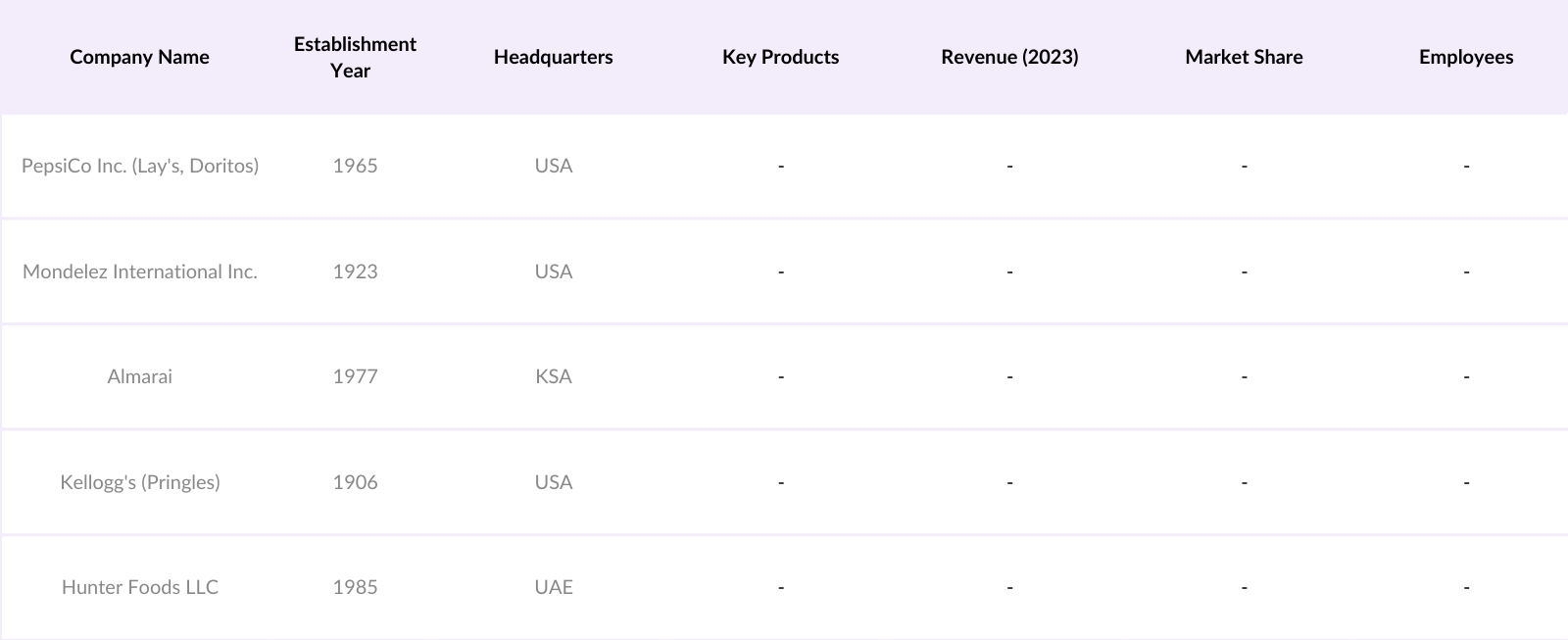Click USA headquarters in Mondelez row
This screenshot has height=640, width=1568.
tap(554, 271)
